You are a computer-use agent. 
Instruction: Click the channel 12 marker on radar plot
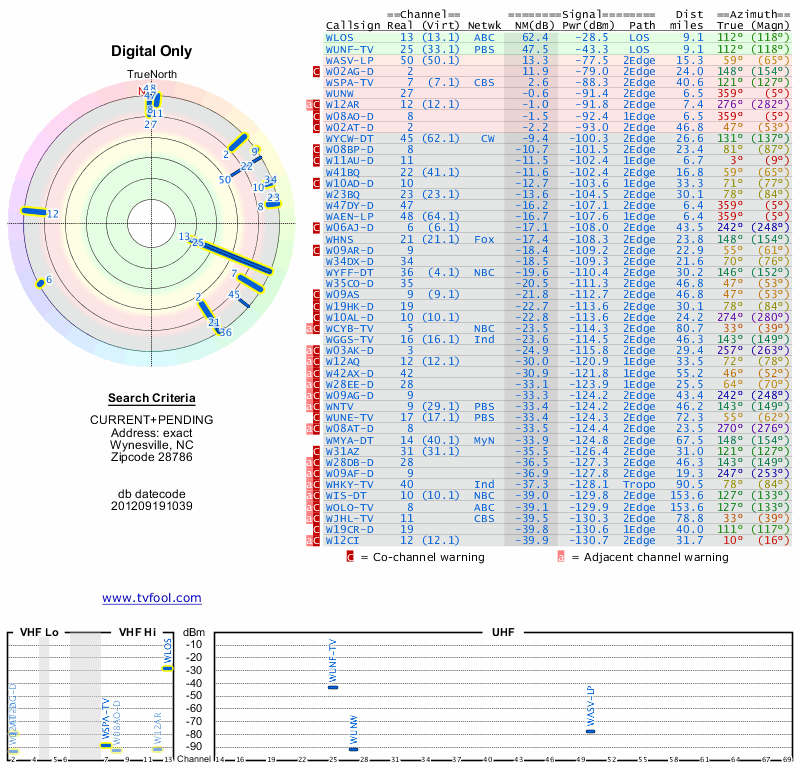(38, 212)
